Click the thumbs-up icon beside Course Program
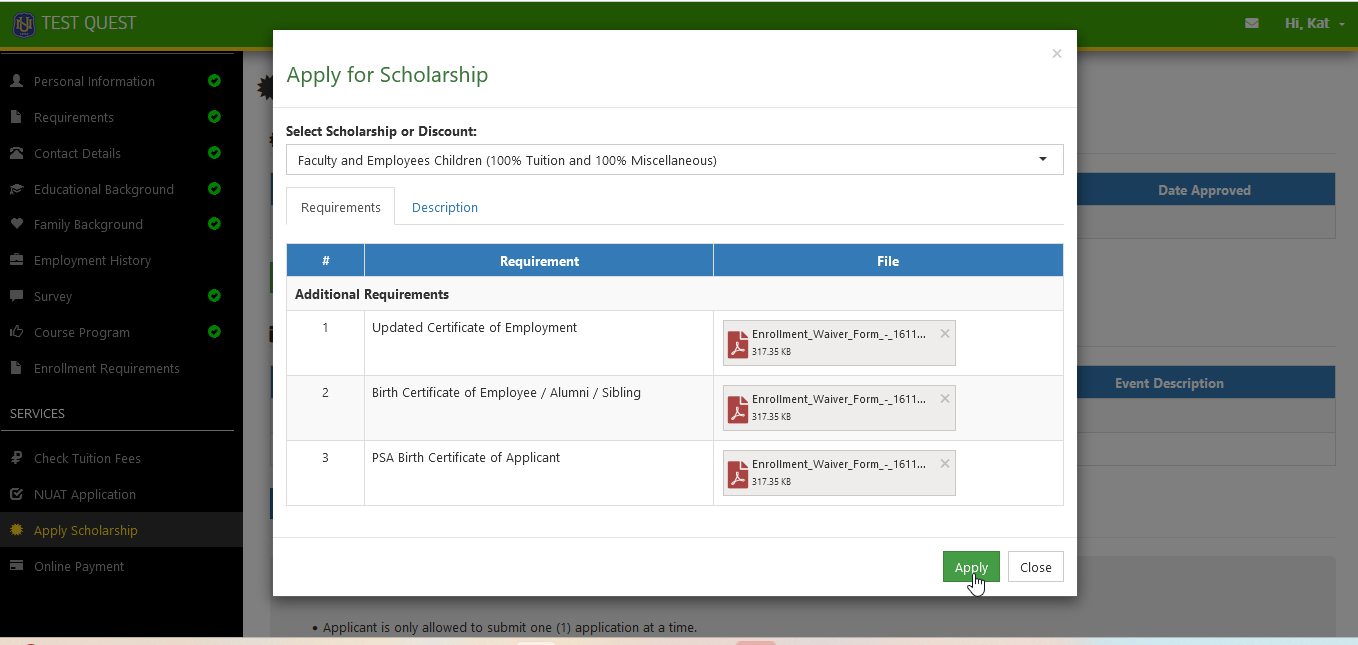 click(x=16, y=332)
